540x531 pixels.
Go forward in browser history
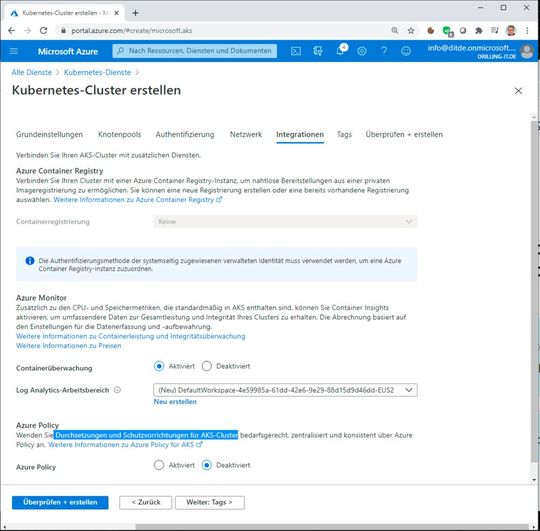tap(28, 31)
